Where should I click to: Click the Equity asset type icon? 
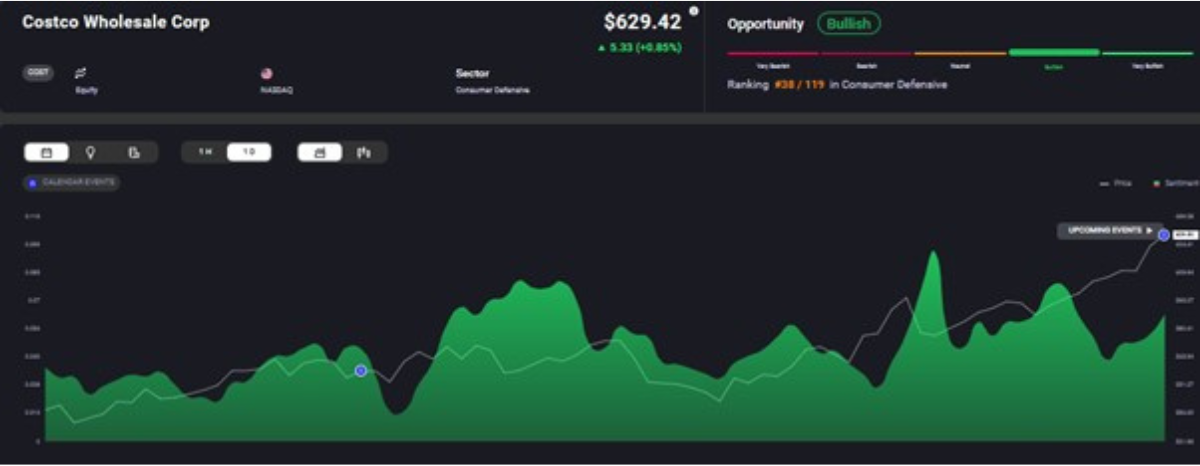click(81, 73)
